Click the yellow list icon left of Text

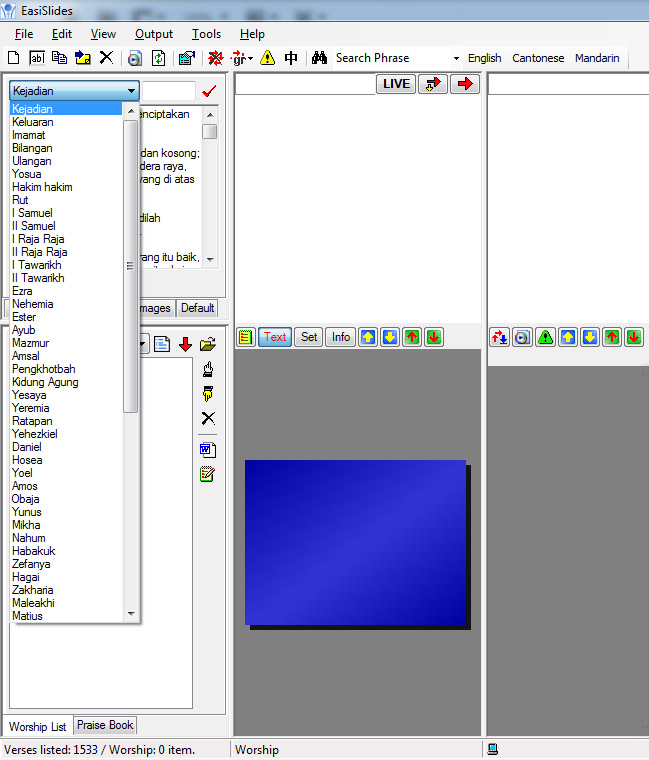pos(246,337)
